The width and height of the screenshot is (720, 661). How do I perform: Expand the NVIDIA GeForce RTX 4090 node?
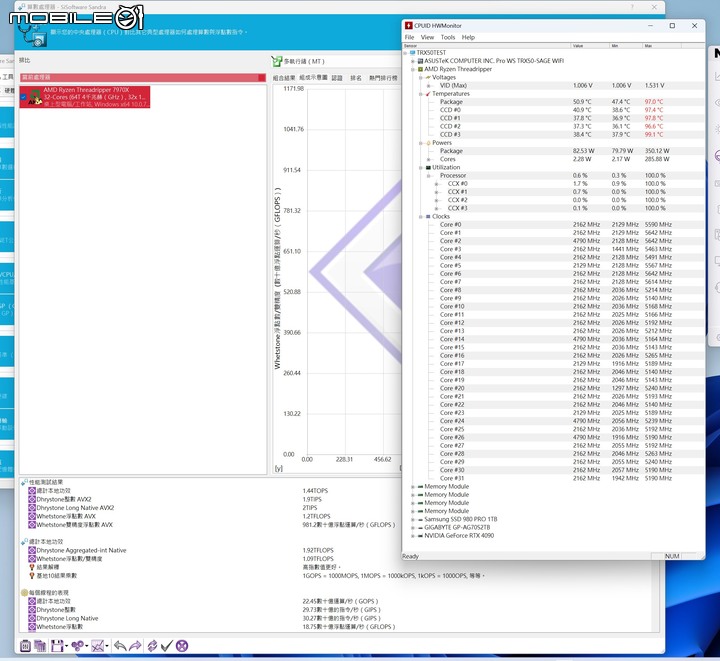click(413, 536)
